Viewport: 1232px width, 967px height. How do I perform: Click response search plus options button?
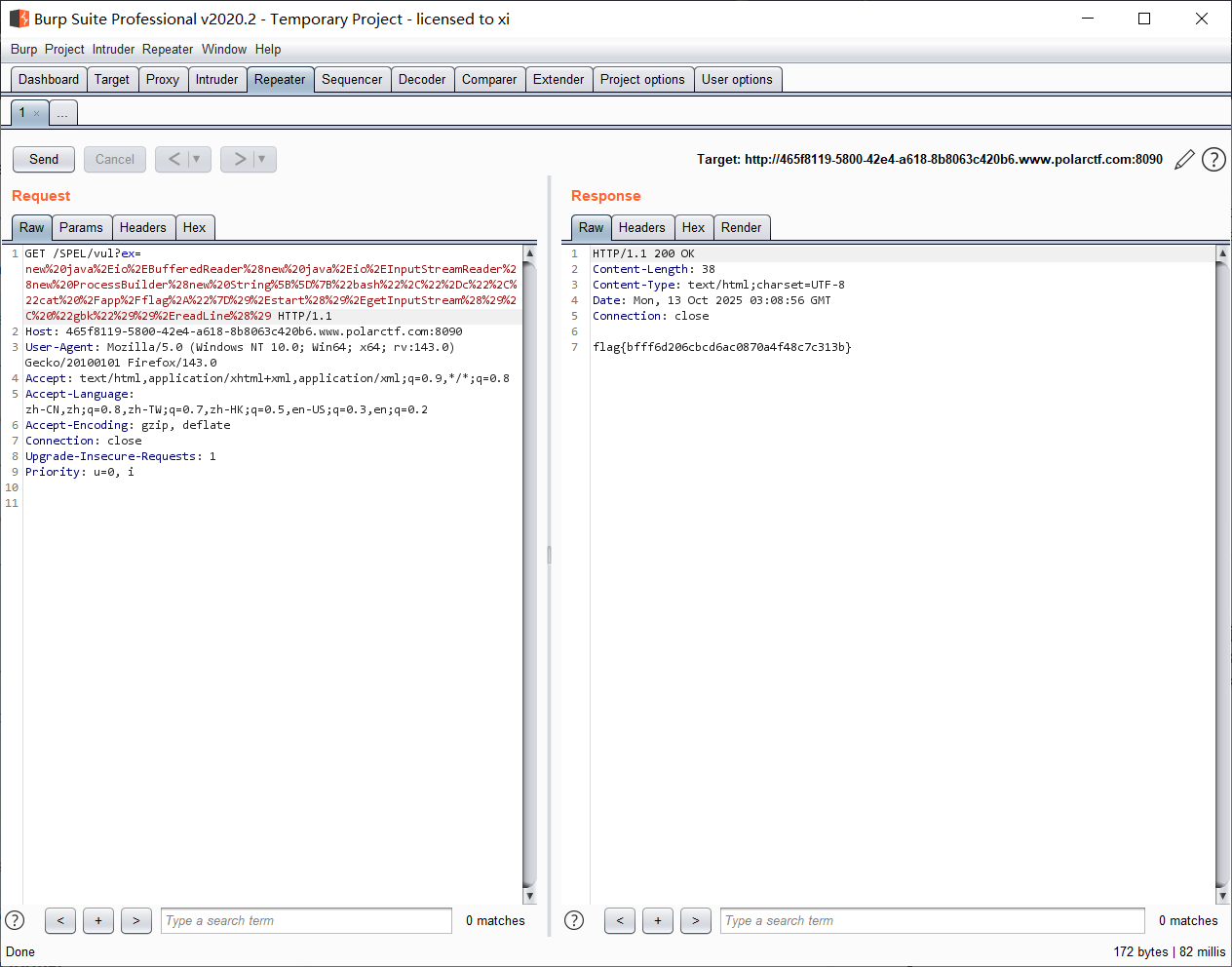(x=658, y=920)
